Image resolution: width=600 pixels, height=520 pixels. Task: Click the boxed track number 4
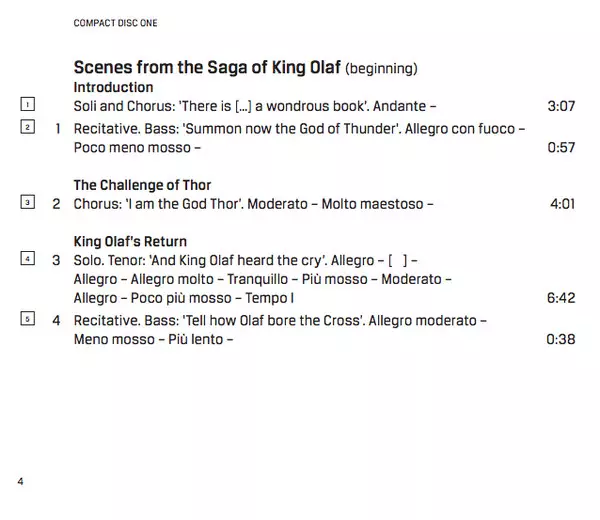(x=27, y=259)
